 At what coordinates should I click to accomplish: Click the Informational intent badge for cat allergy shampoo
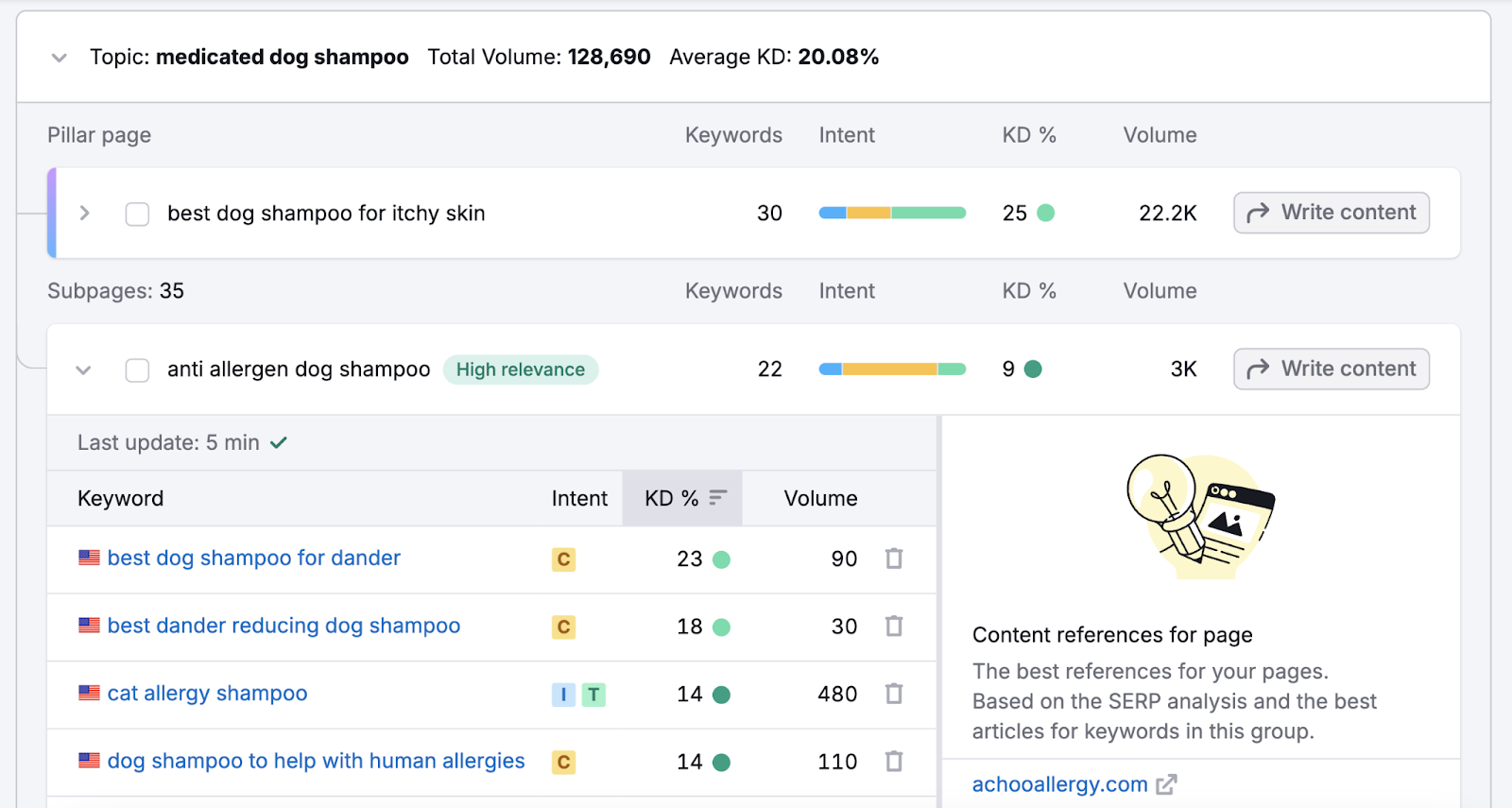563,695
